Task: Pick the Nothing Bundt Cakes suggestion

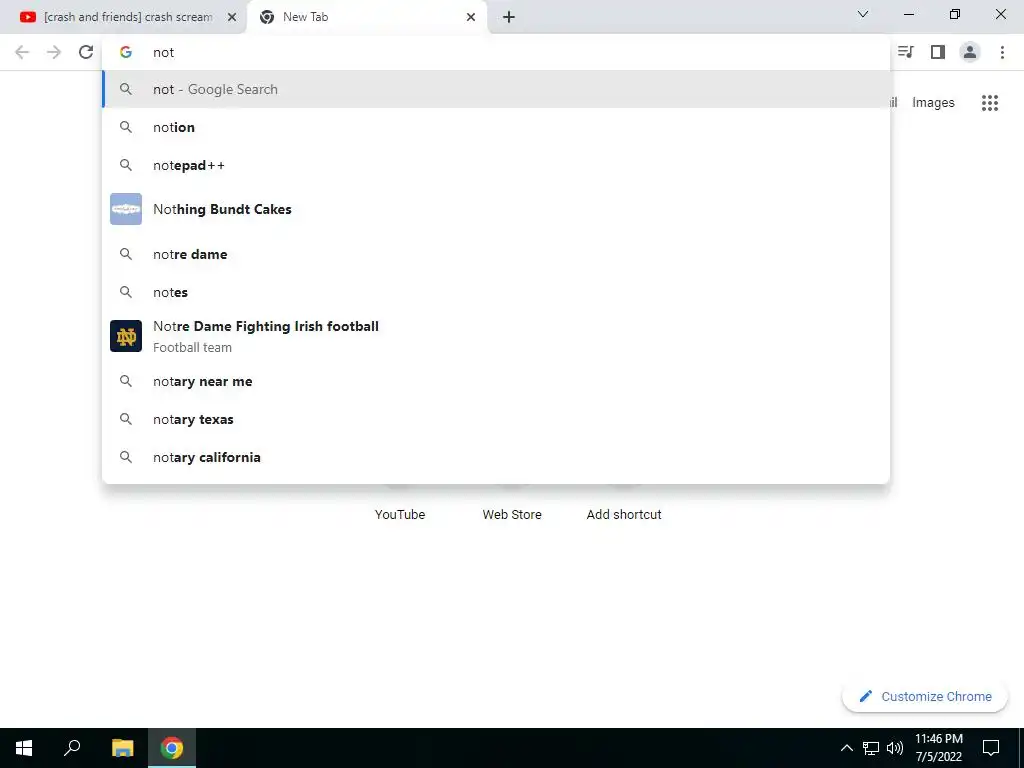Action: click(x=496, y=209)
